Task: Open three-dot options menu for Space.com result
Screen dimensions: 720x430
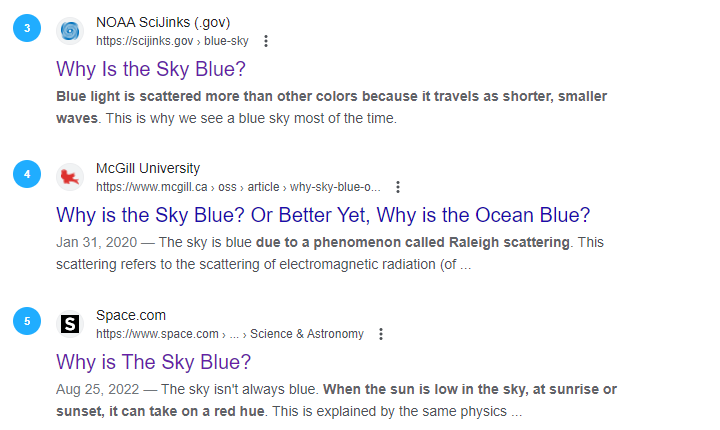Action: pos(381,334)
